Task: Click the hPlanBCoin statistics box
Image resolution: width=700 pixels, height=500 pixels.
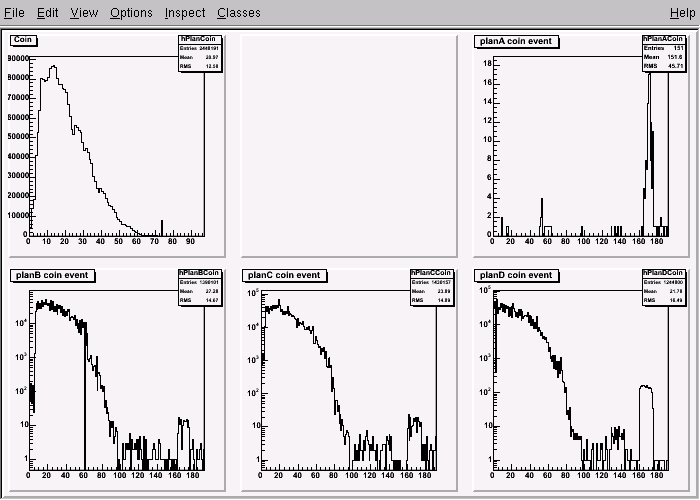Action: (x=200, y=287)
